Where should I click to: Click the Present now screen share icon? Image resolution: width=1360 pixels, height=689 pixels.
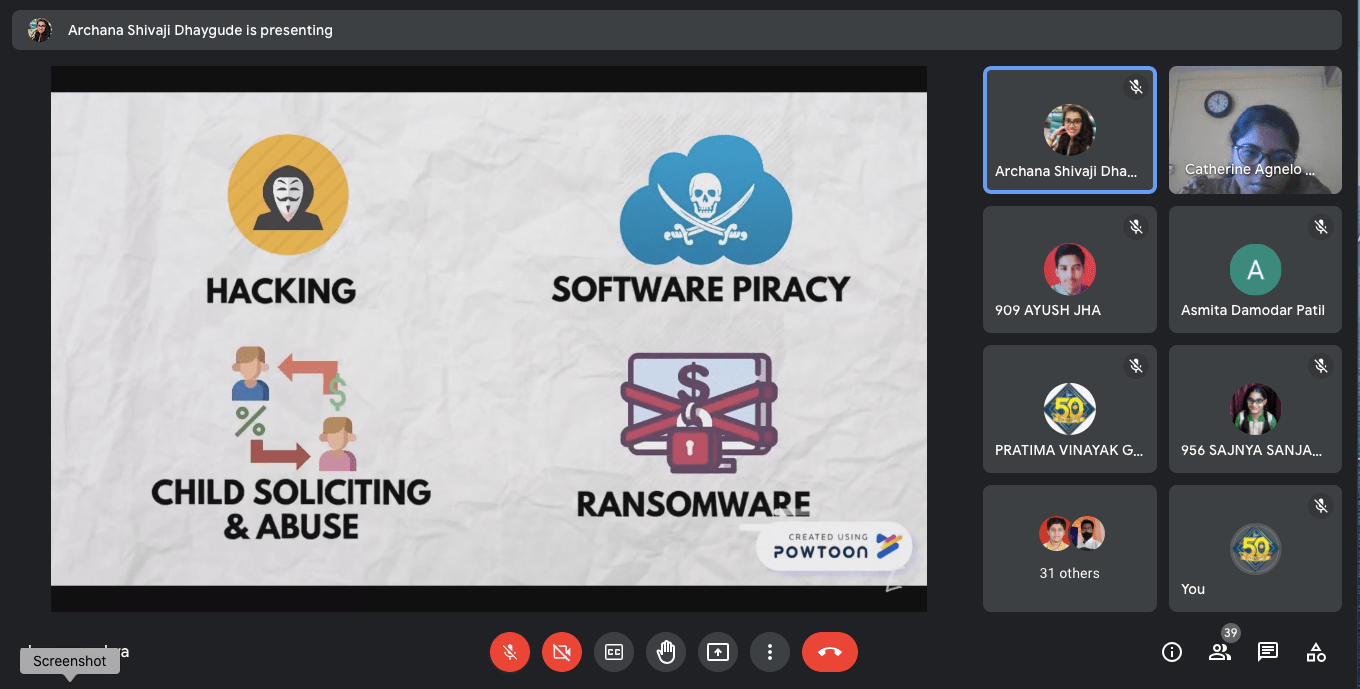pos(718,653)
